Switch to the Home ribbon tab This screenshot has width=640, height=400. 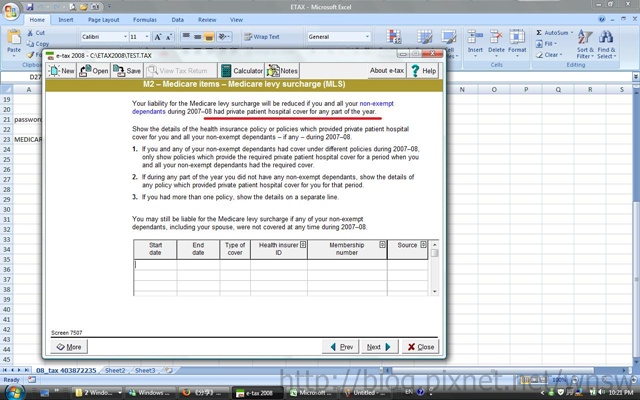click(x=37, y=20)
